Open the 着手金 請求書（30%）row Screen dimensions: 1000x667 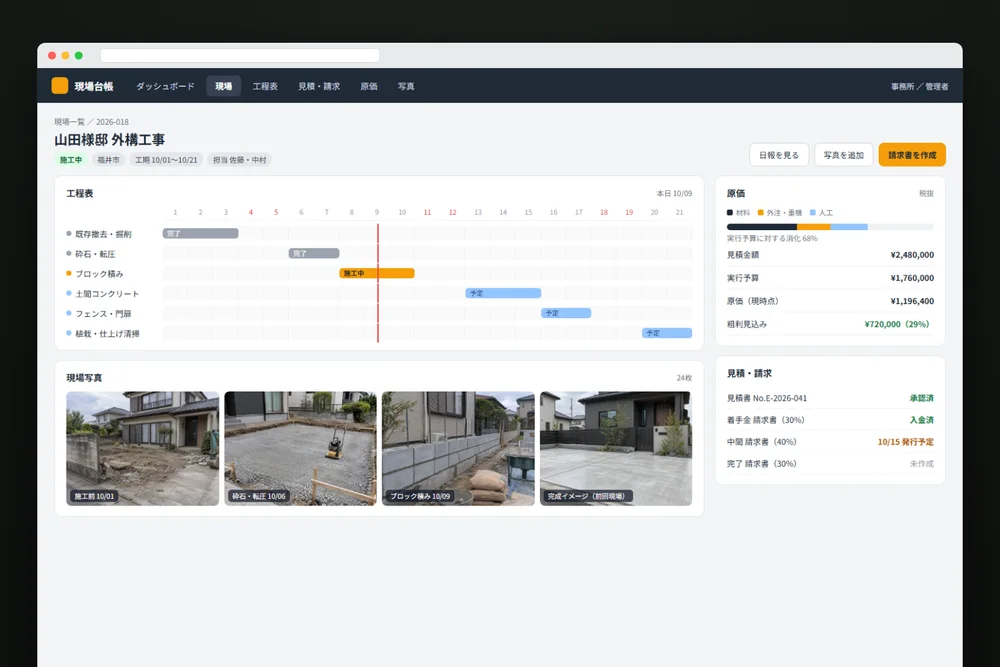tap(830, 420)
